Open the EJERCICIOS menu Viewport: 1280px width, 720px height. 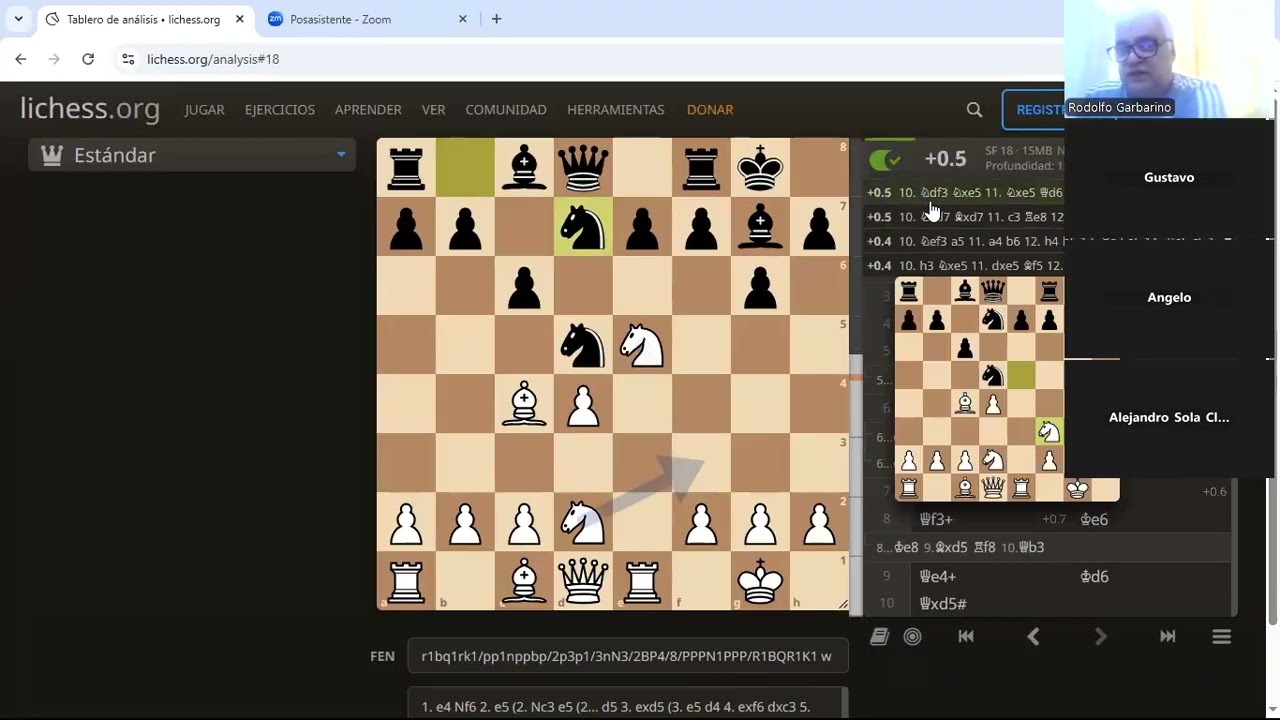point(280,110)
